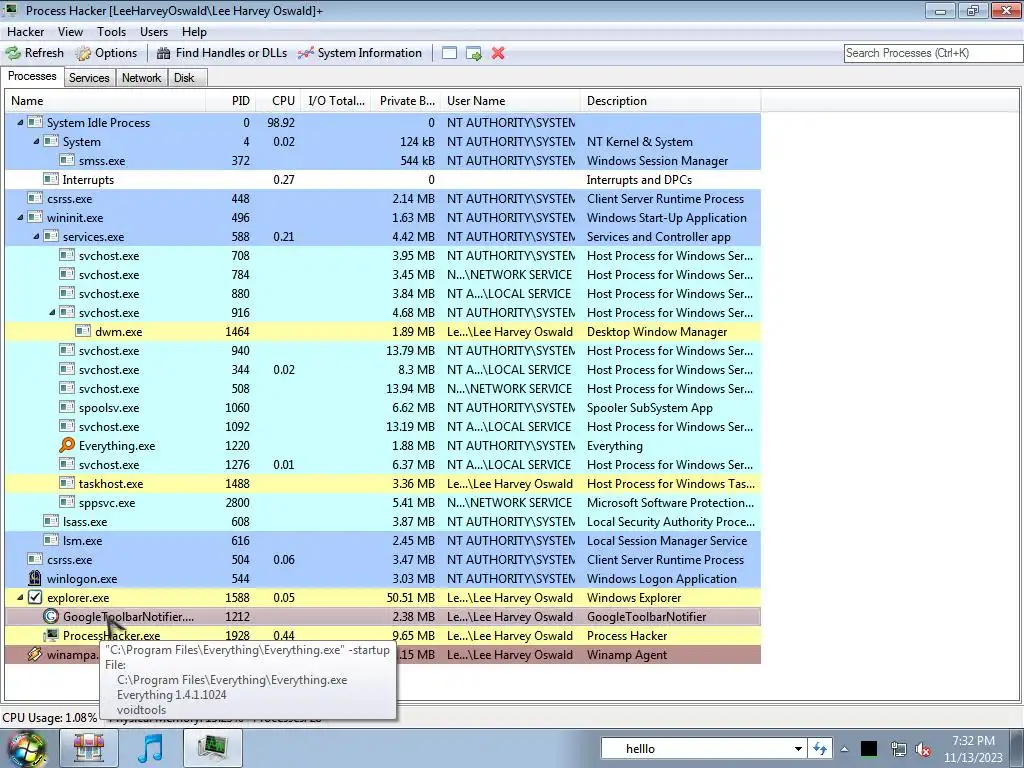Viewport: 1024px width, 768px height.
Task: Click CPU Usage 1.08% status text
Action: click(x=50, y=717)
